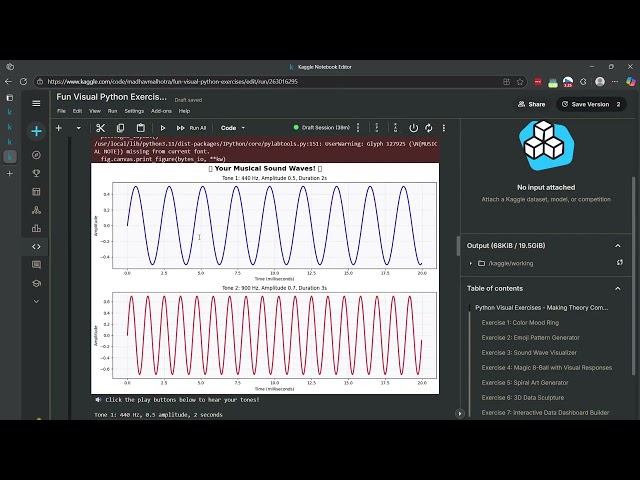640x480 pixels.
Task: Jump to Exercise 5: Spiral Art Generator
Action: click(524, 383)
